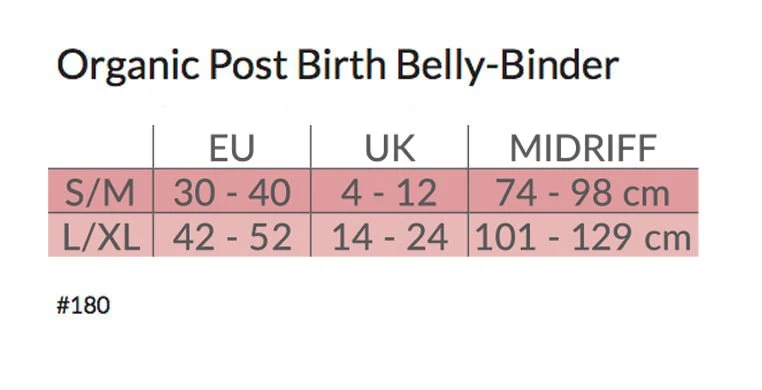This screenshot has height=390, width=762.
Task: Click the word Organic in the heading
Action: point(128,67)
